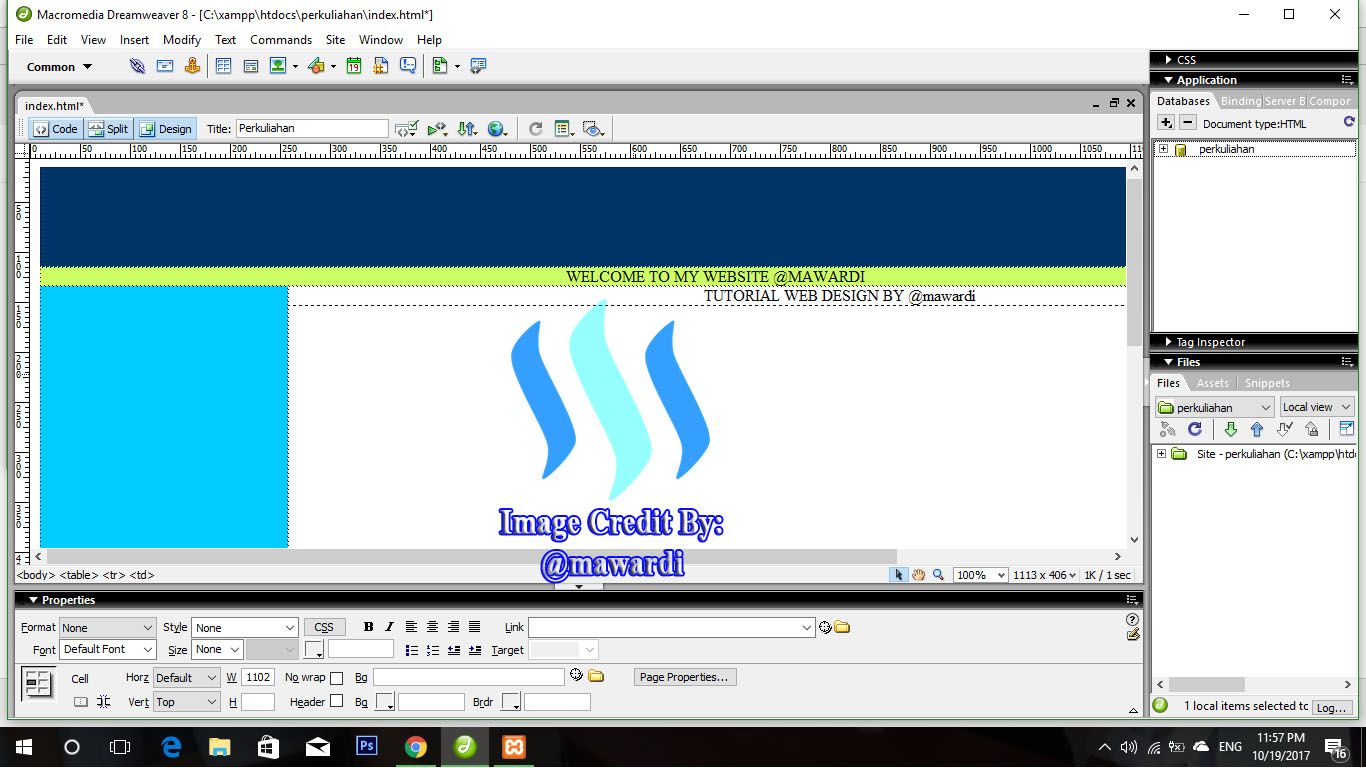Align text center in Properties
This screenshot has height=768, width=1366.
click(432, 627)
